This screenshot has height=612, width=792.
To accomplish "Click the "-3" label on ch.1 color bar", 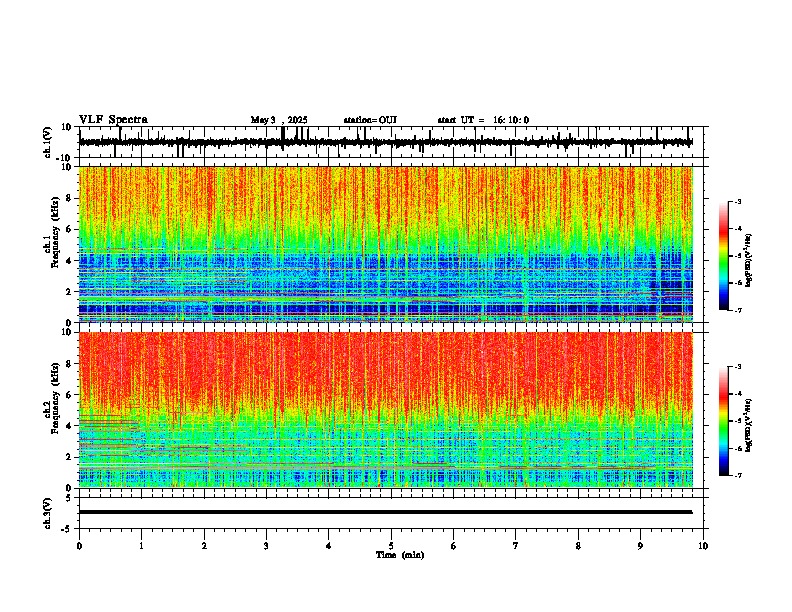I will (737, 202).
